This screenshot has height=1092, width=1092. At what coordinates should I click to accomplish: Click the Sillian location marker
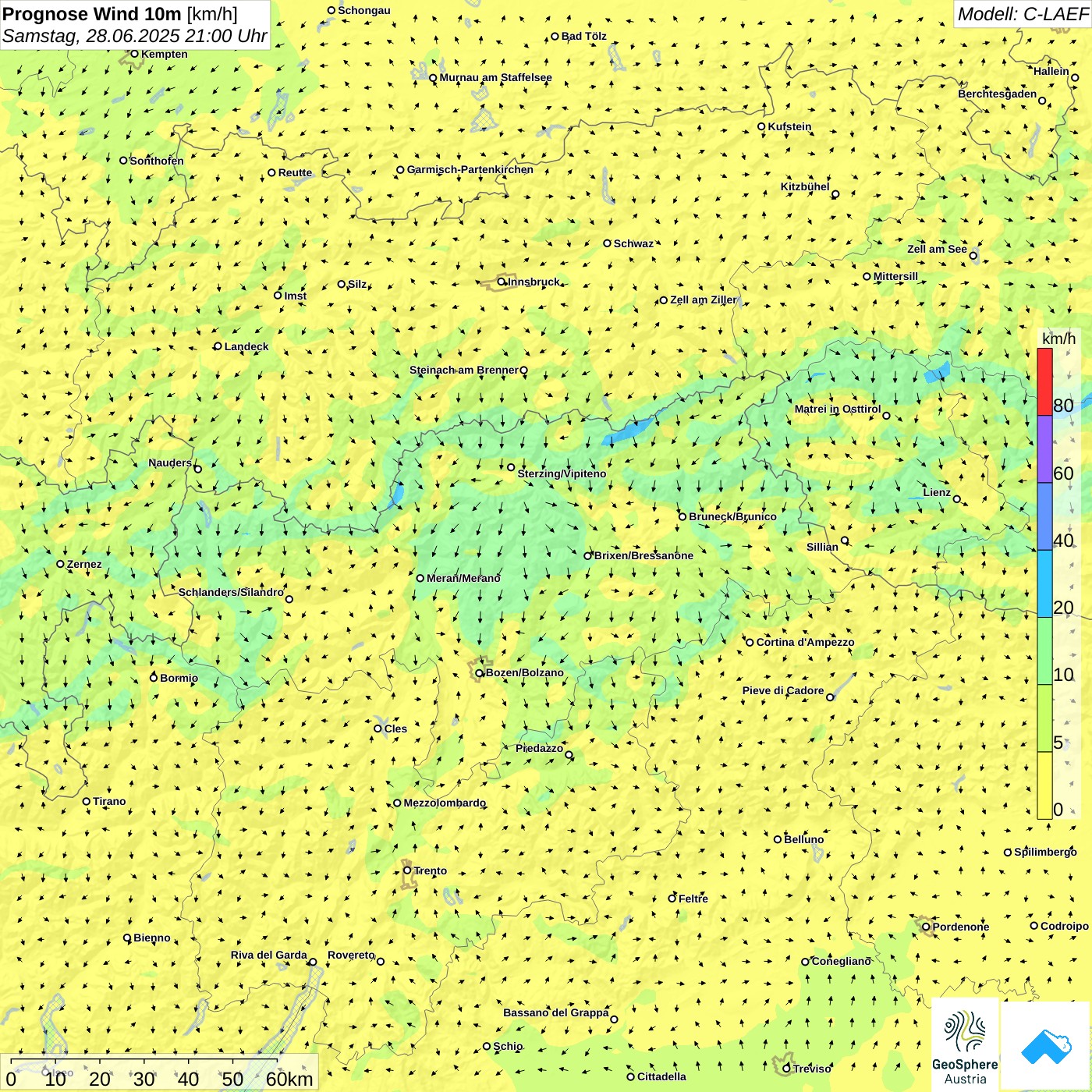point(845,541)
